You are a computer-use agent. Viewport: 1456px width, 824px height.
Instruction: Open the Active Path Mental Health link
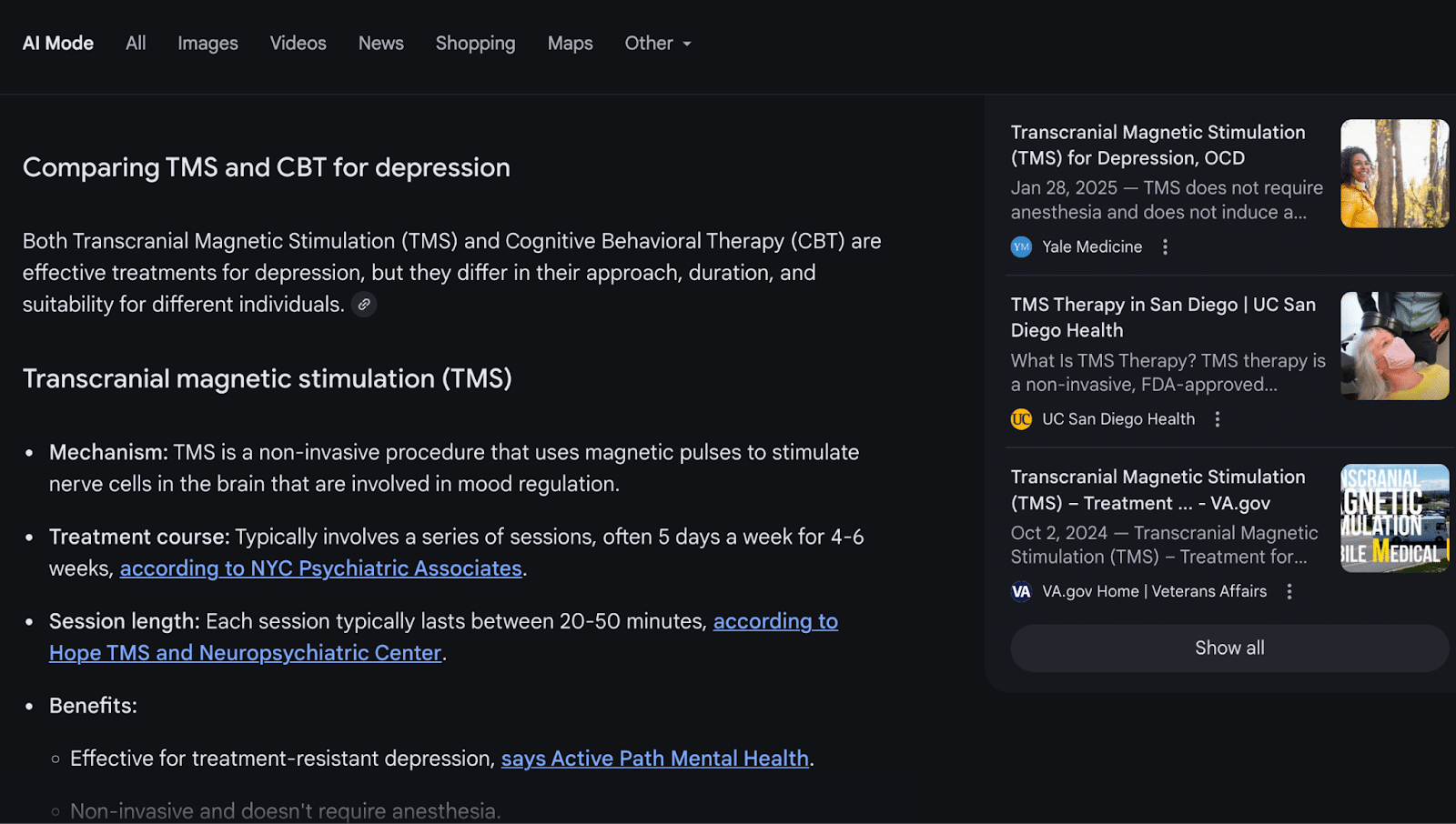(x=655, y=759)
